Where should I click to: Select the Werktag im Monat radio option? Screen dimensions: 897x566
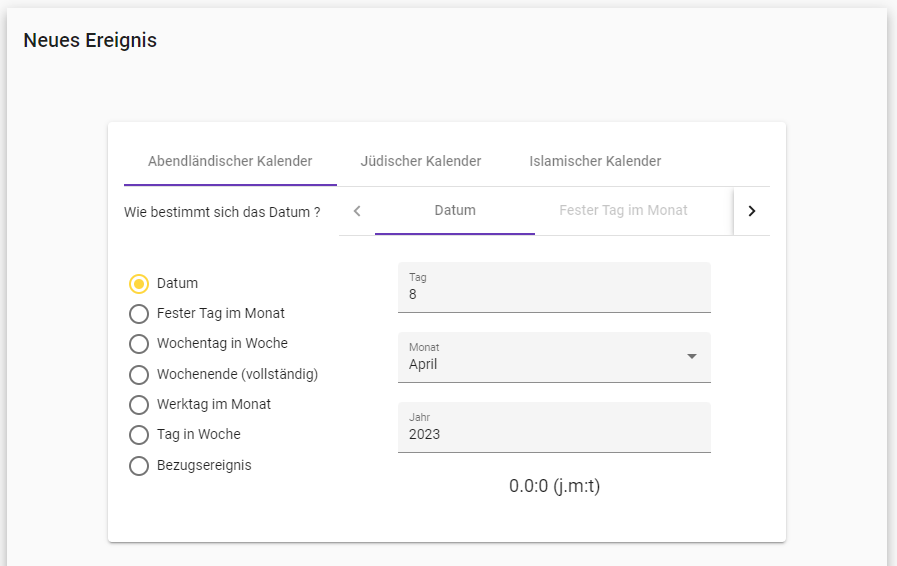tap(139, 405)
